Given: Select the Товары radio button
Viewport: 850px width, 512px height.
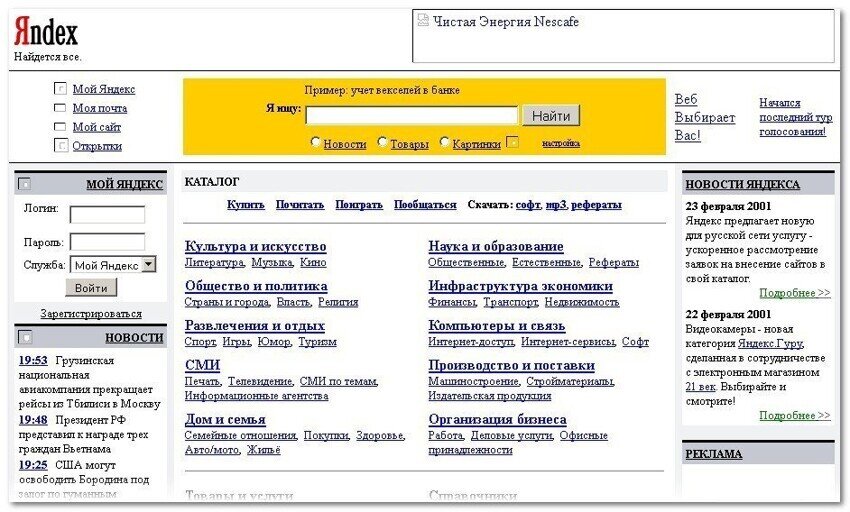Looking at the screenshot, I should (382, 142).
